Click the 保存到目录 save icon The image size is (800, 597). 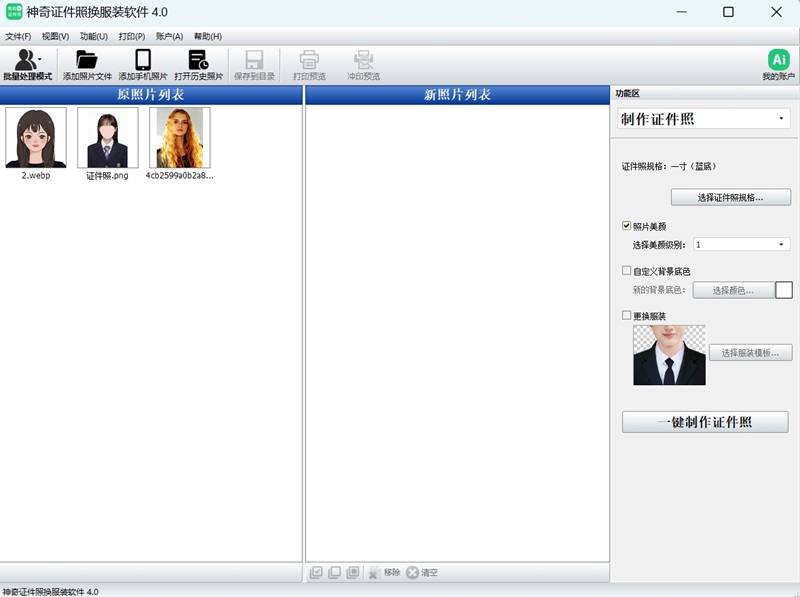(x=254, y=64)
